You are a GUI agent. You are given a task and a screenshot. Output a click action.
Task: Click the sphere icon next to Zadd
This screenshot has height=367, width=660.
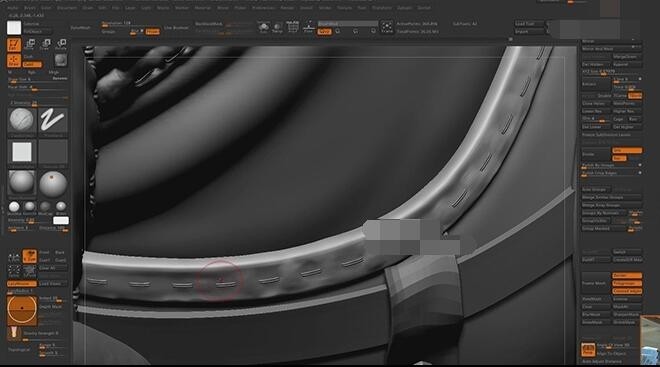point(61,60)
